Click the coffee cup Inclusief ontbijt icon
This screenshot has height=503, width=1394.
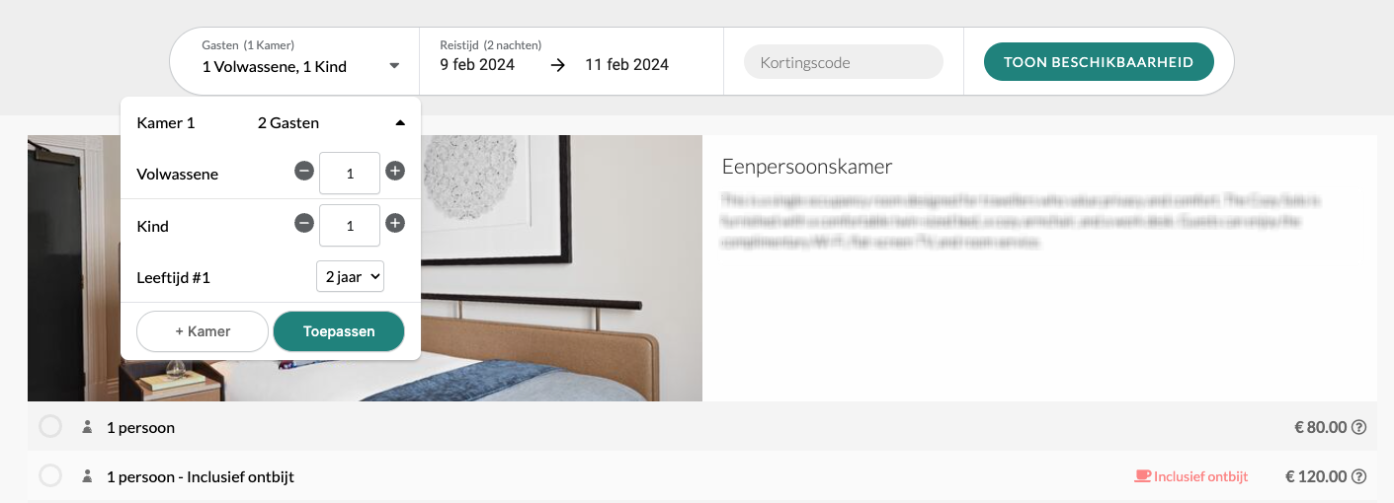click(1142, 476)
